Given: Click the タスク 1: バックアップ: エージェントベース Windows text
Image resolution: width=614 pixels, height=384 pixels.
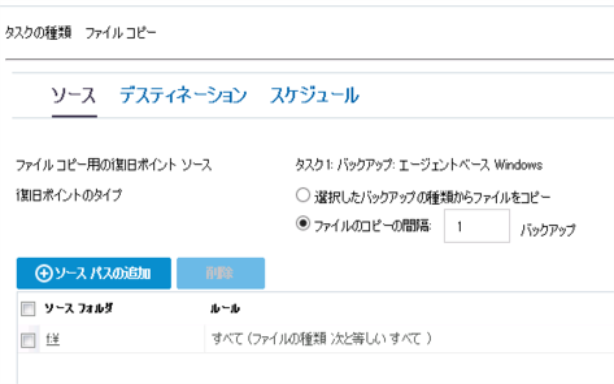Looking at the screenshot, I should point(419,165).
